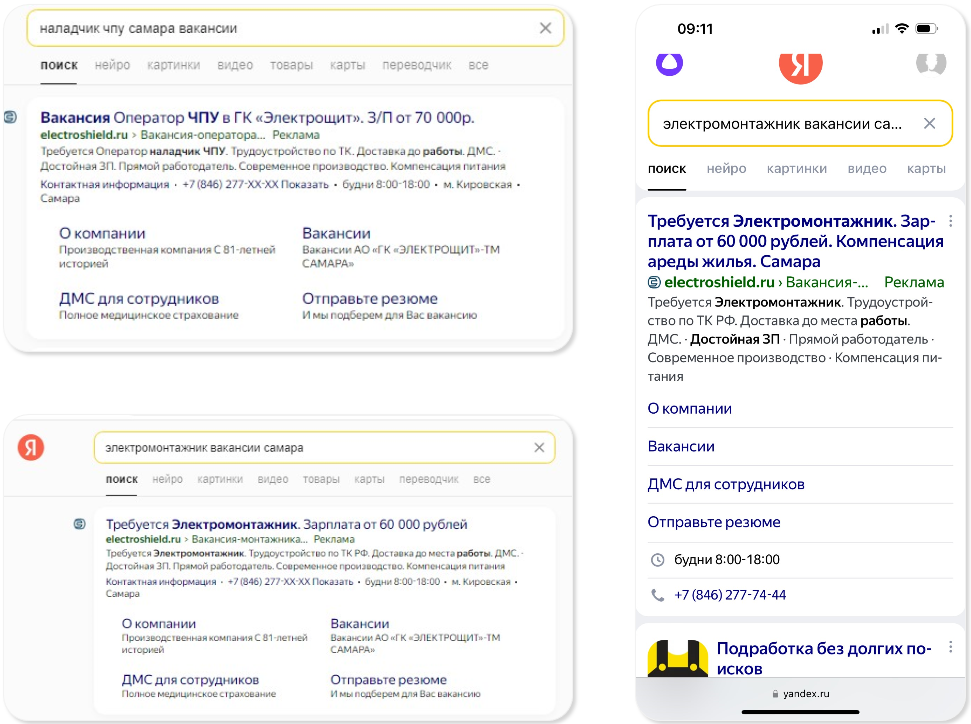Open the grey profile avatar on mobile

[931, 64]
